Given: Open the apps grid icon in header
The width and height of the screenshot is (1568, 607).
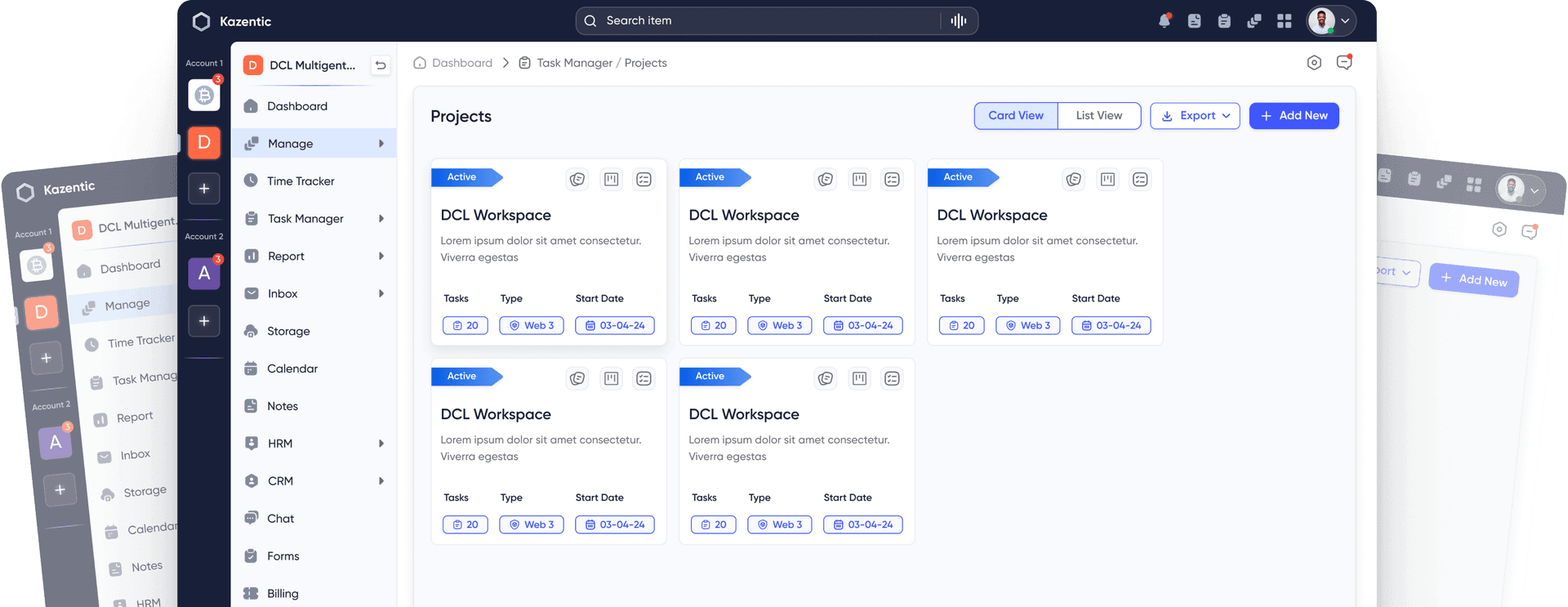Looking at the screenshot, I should (1285, 21).
